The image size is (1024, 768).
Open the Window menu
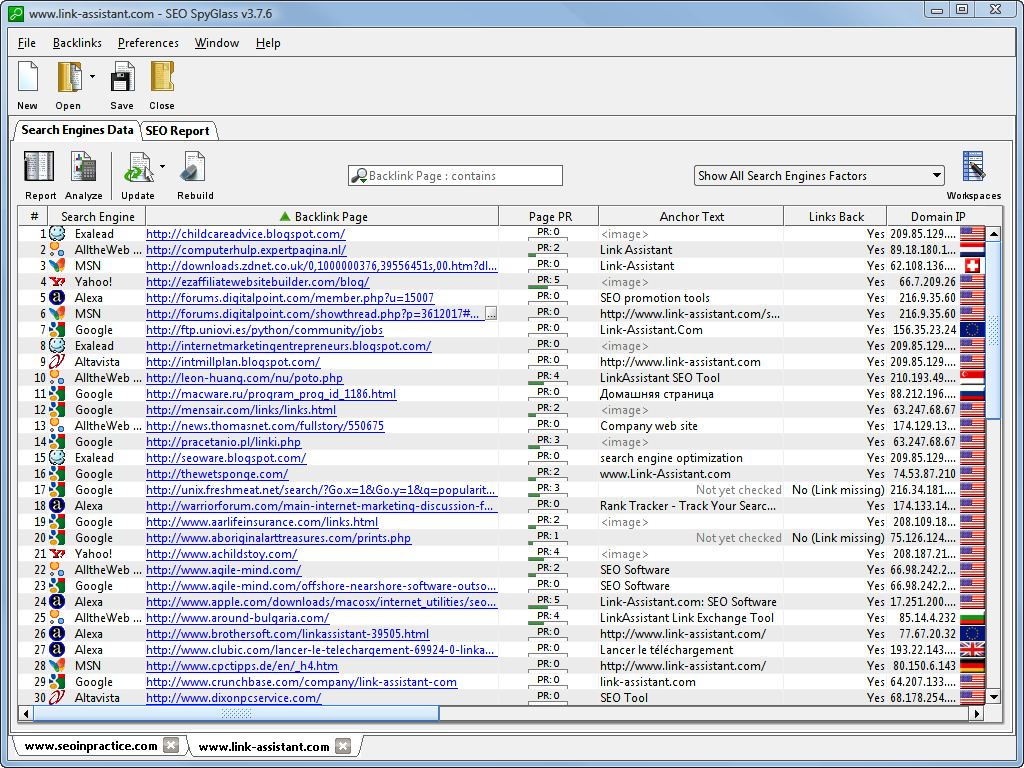[x=217, y=43]
